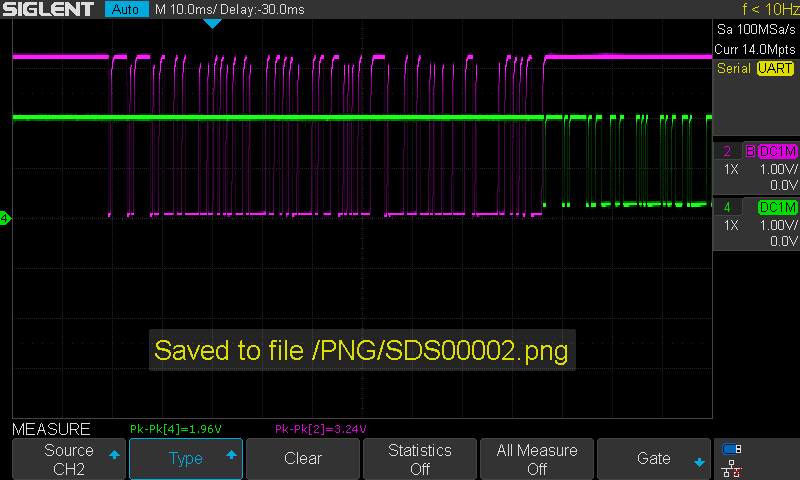Click the channel 4 ground level marker
Screen dimensions: 800x480
coord(5,217)
